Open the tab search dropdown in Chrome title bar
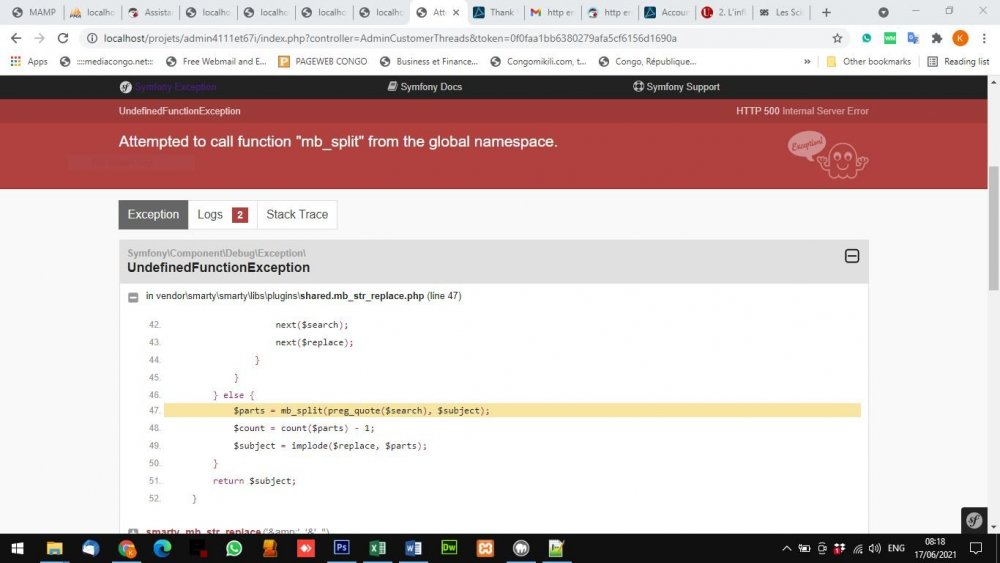Viewport: 1000px width, 563px height. pyautogui.click(x=883, y=12)
